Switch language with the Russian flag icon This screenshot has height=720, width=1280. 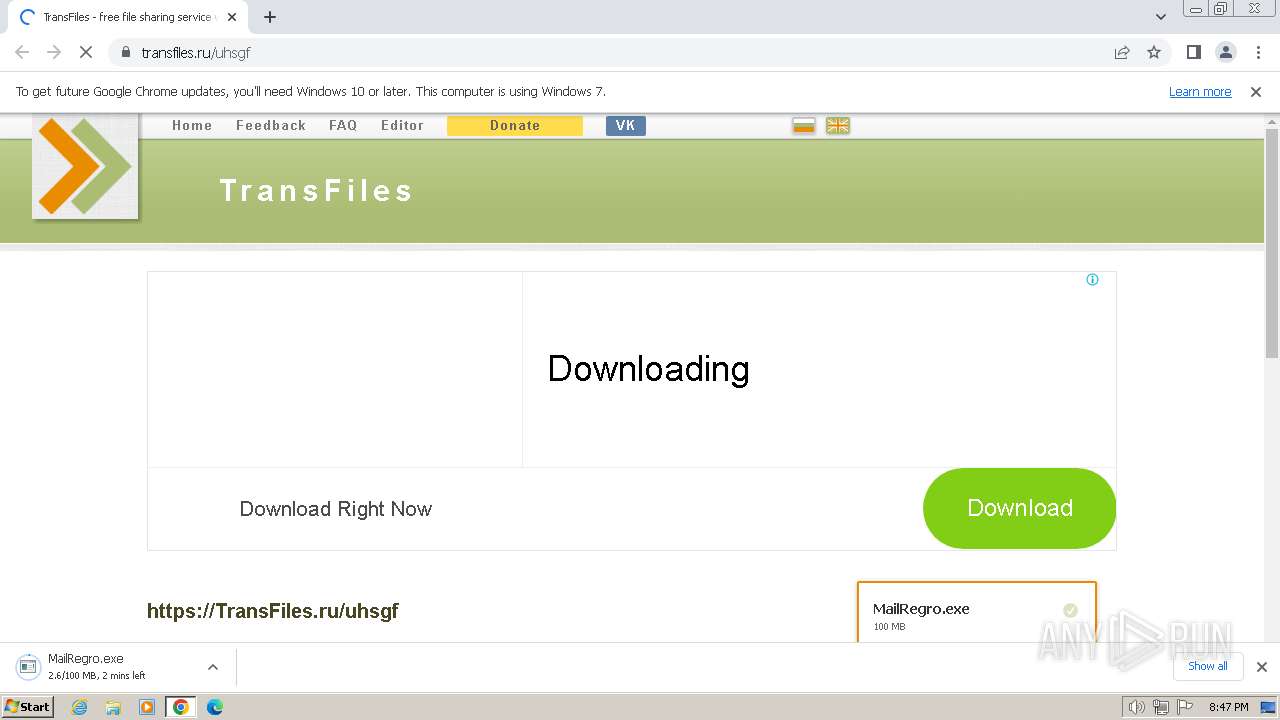804,125
